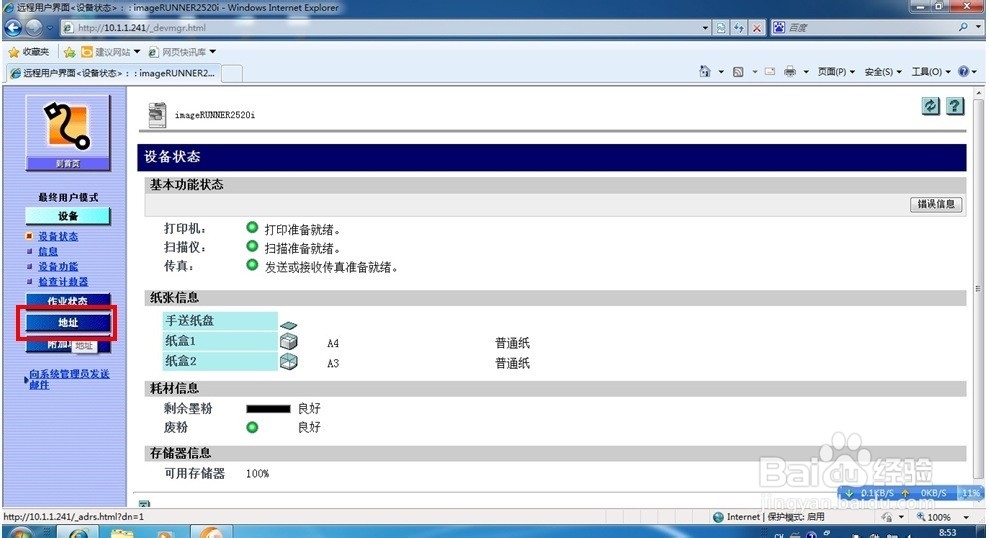
Task: Click the green 扫描仪 status indicator
Action: [x=252, y=246]
